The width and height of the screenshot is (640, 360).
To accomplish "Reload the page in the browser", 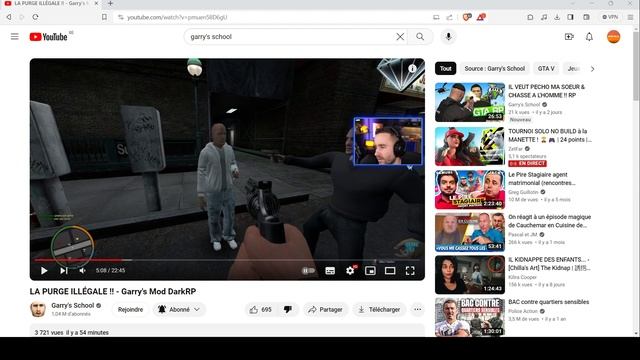I will click(36, 17).
